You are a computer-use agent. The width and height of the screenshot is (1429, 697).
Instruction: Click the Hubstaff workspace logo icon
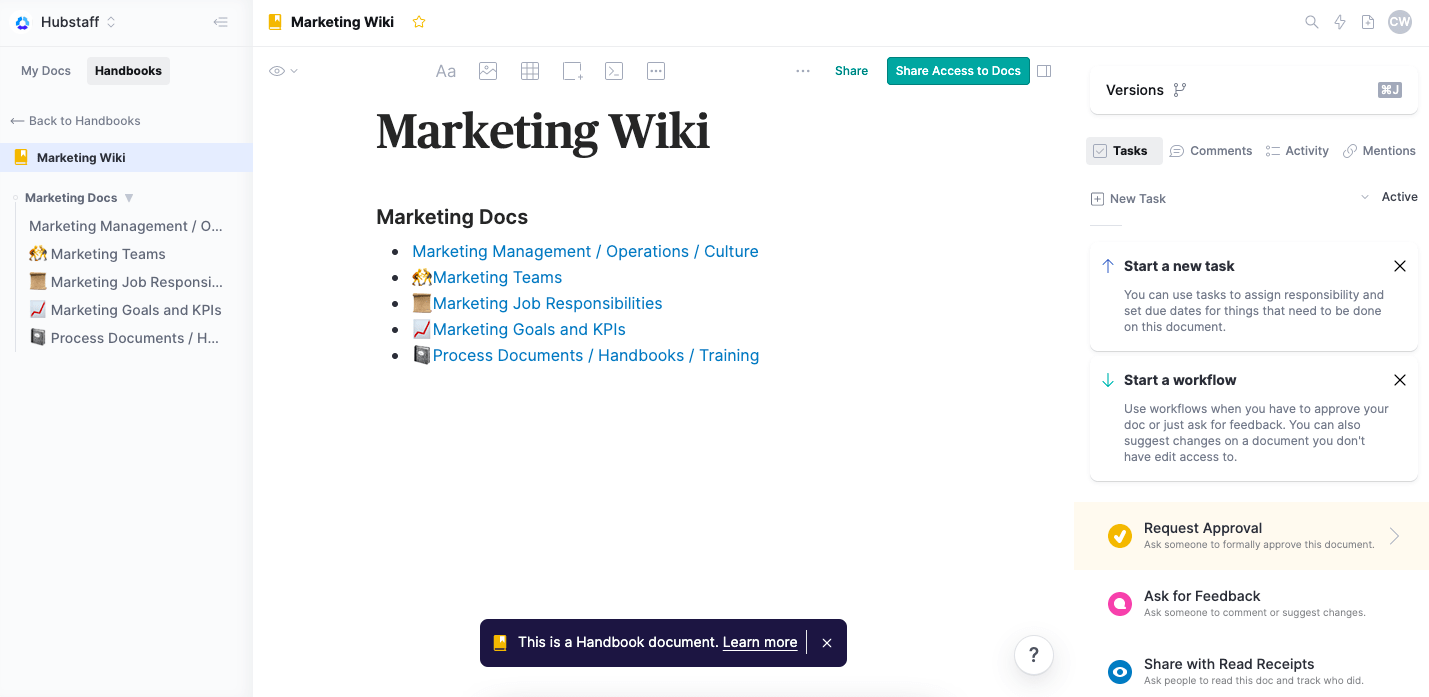[x=22, y=22]
